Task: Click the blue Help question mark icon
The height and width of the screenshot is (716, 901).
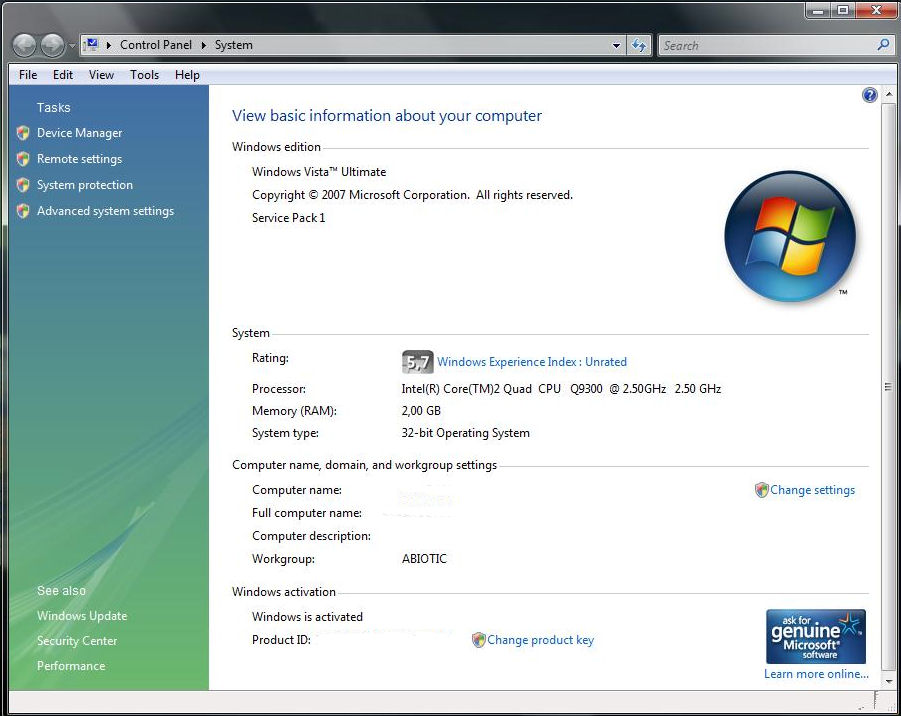Action: [x=869, y=95]
